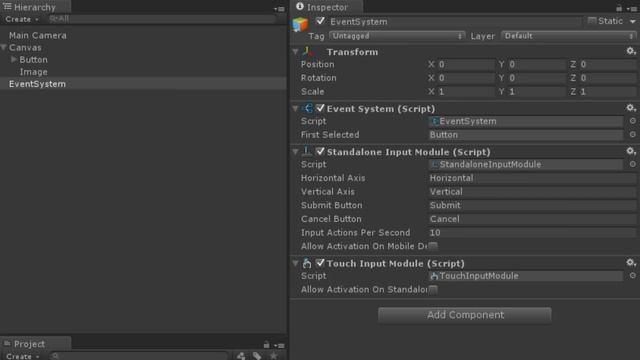
Task: Click Project favorites star icon
Action: tap(273, 356)
